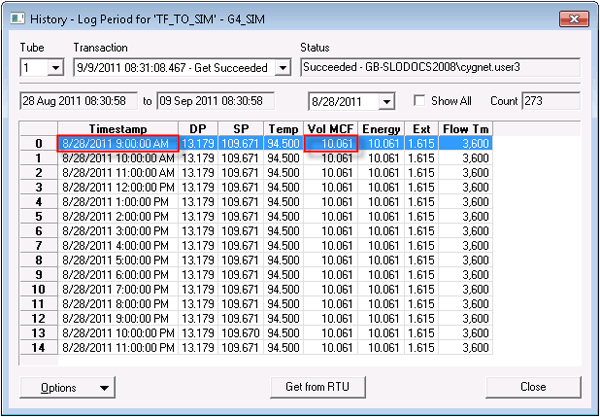Click SP value 109.670 in row 13

tap(241, 333)
